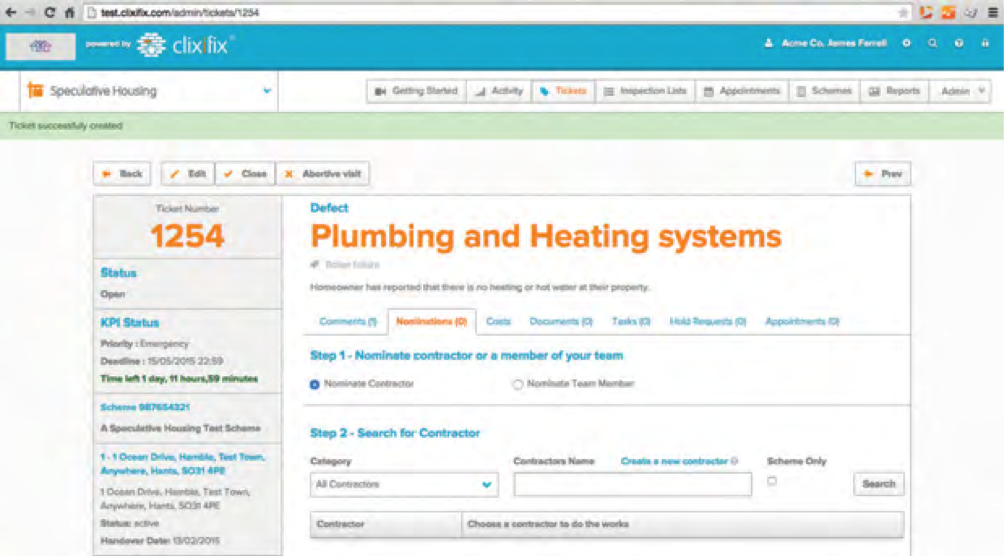This screenshot has height=557, width=1004.
Task: Select Nominate Team Member radio button
Action: point(518,384)
